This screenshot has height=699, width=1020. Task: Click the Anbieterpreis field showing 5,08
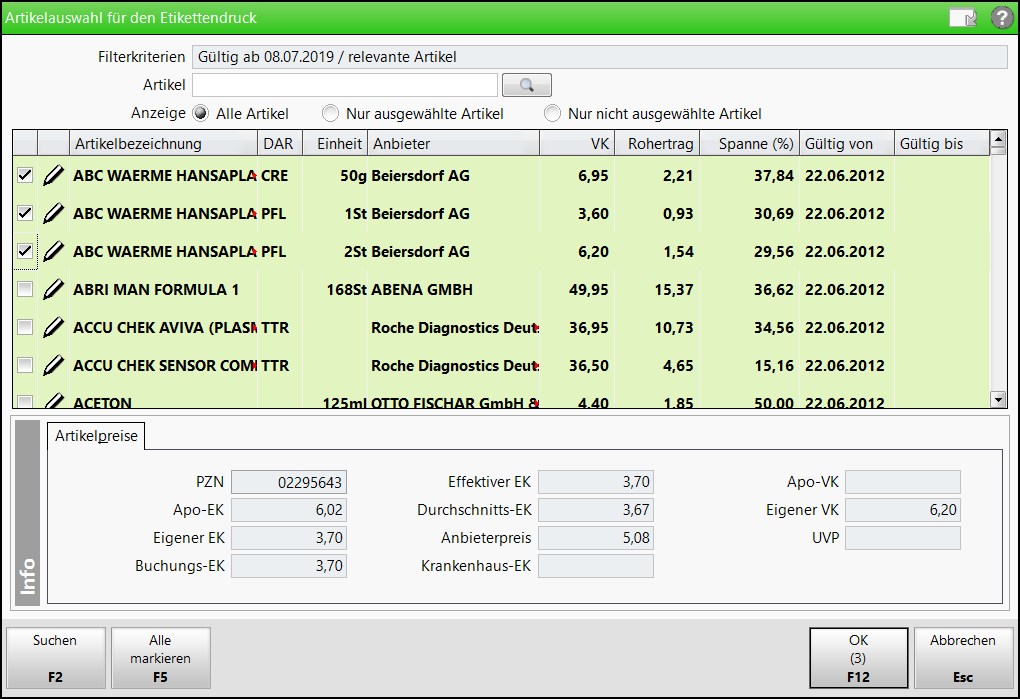[596, 538]
